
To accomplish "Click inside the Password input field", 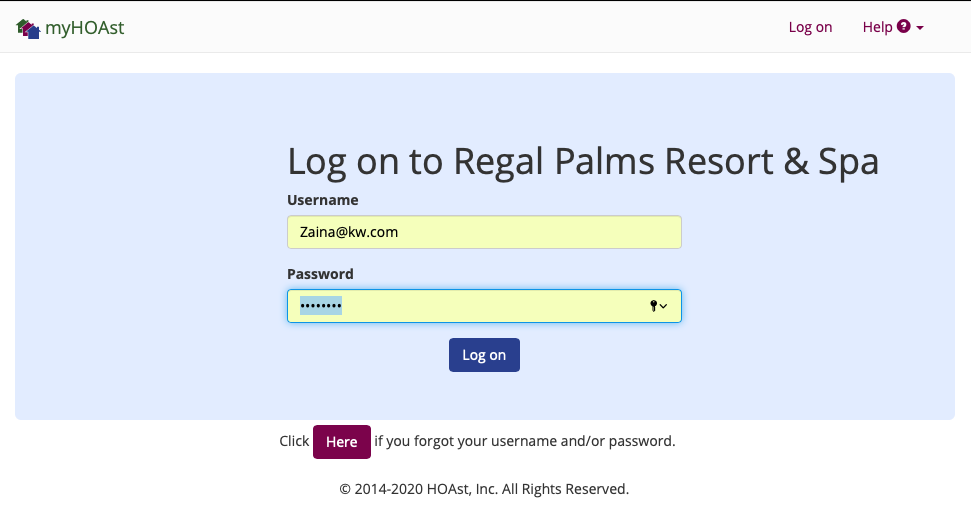I will pyautogui.click(x=484, y=306).
